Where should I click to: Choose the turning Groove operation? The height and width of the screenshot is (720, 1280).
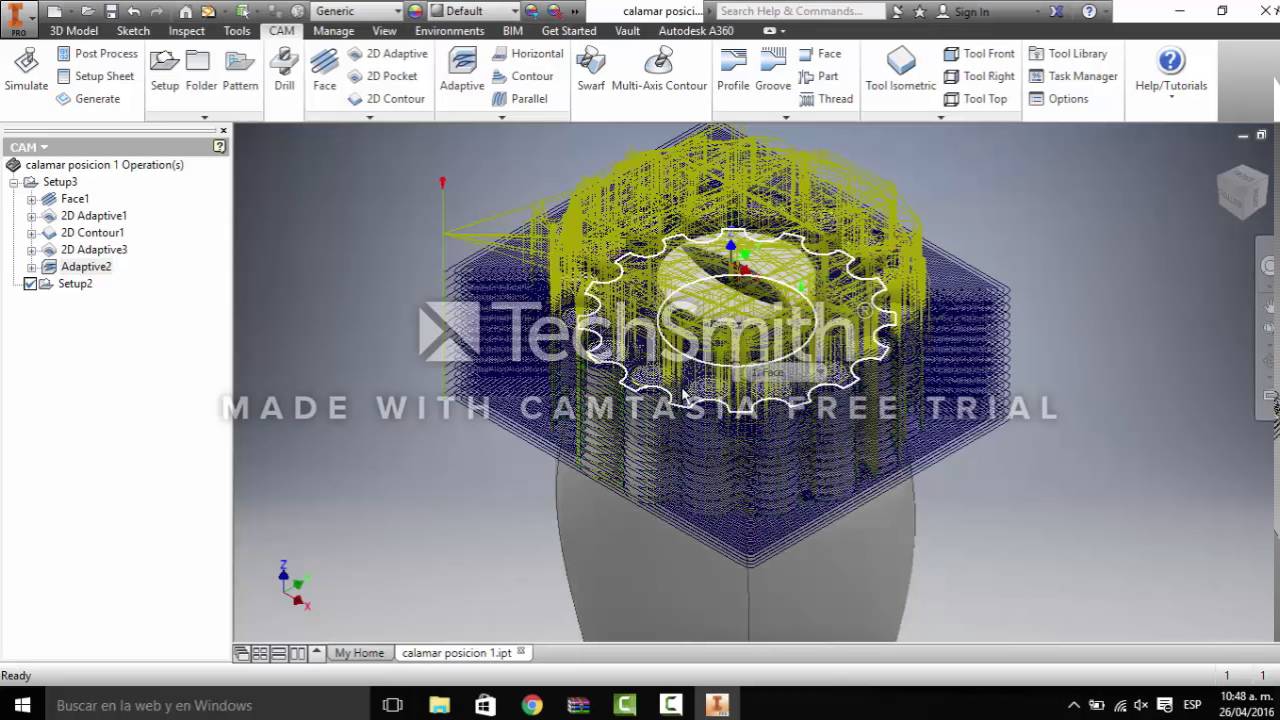point(773,69)
